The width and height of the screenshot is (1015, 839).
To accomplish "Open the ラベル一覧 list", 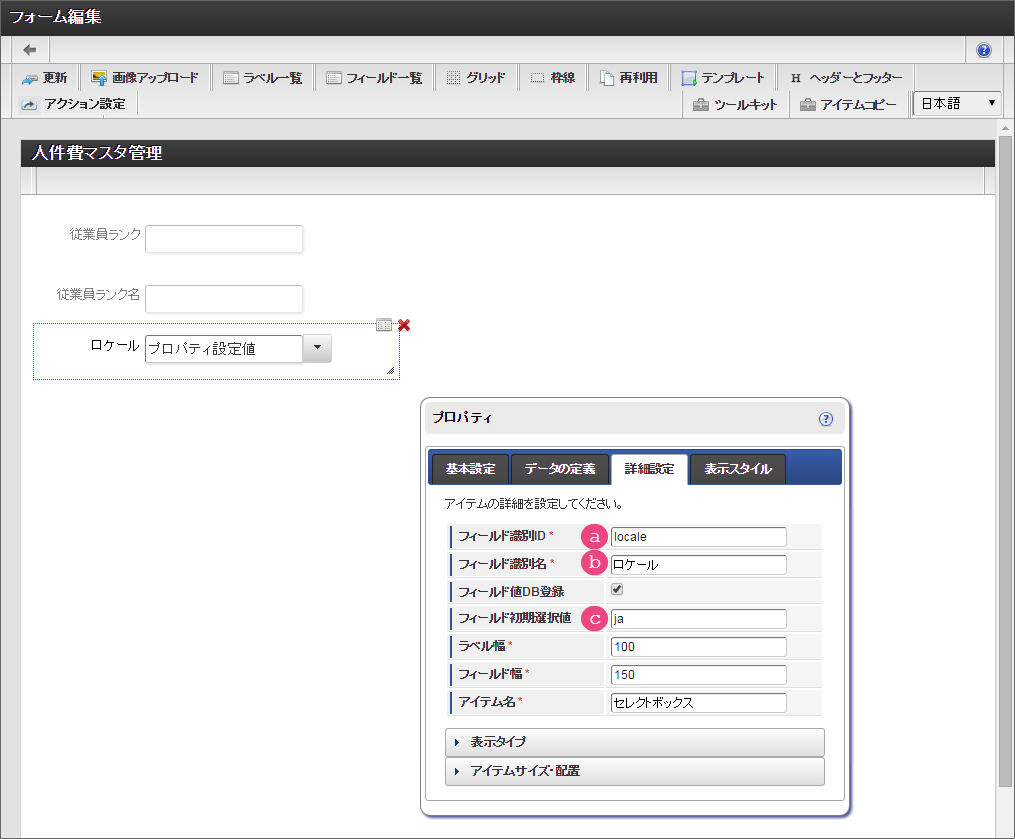I will (x=263, y=78).
